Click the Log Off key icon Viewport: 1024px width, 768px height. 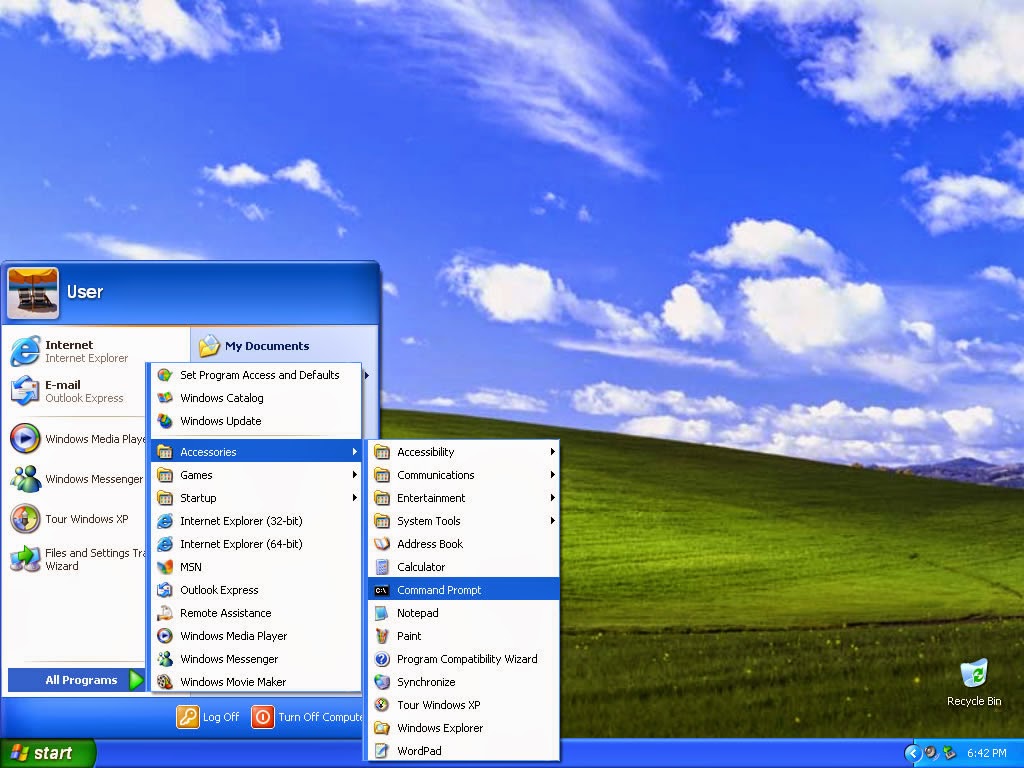point(187,717)
